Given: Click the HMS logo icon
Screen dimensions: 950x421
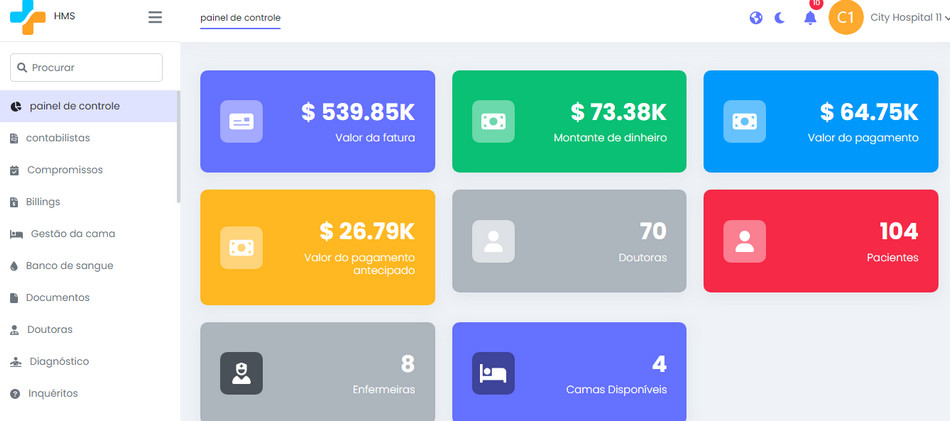Looking at the screenshot, I should point(27,16).
